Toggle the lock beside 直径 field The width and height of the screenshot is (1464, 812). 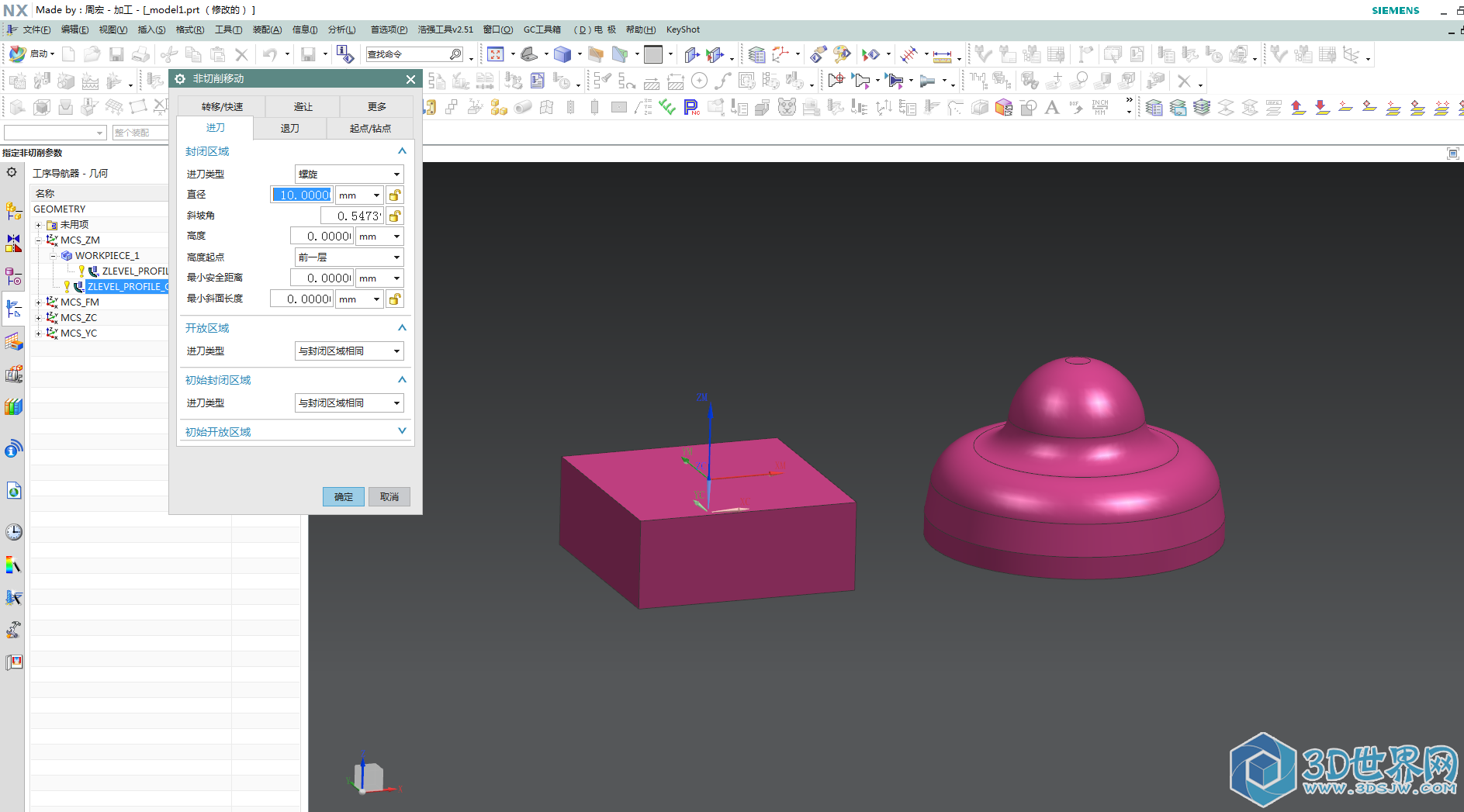[395, 195]
